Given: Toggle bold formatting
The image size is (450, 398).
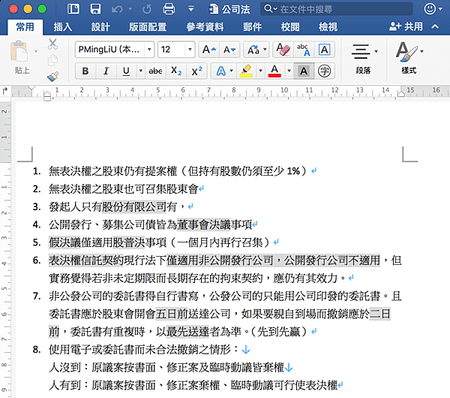Looking at the screenshot, I should click(x=85, y=71).
